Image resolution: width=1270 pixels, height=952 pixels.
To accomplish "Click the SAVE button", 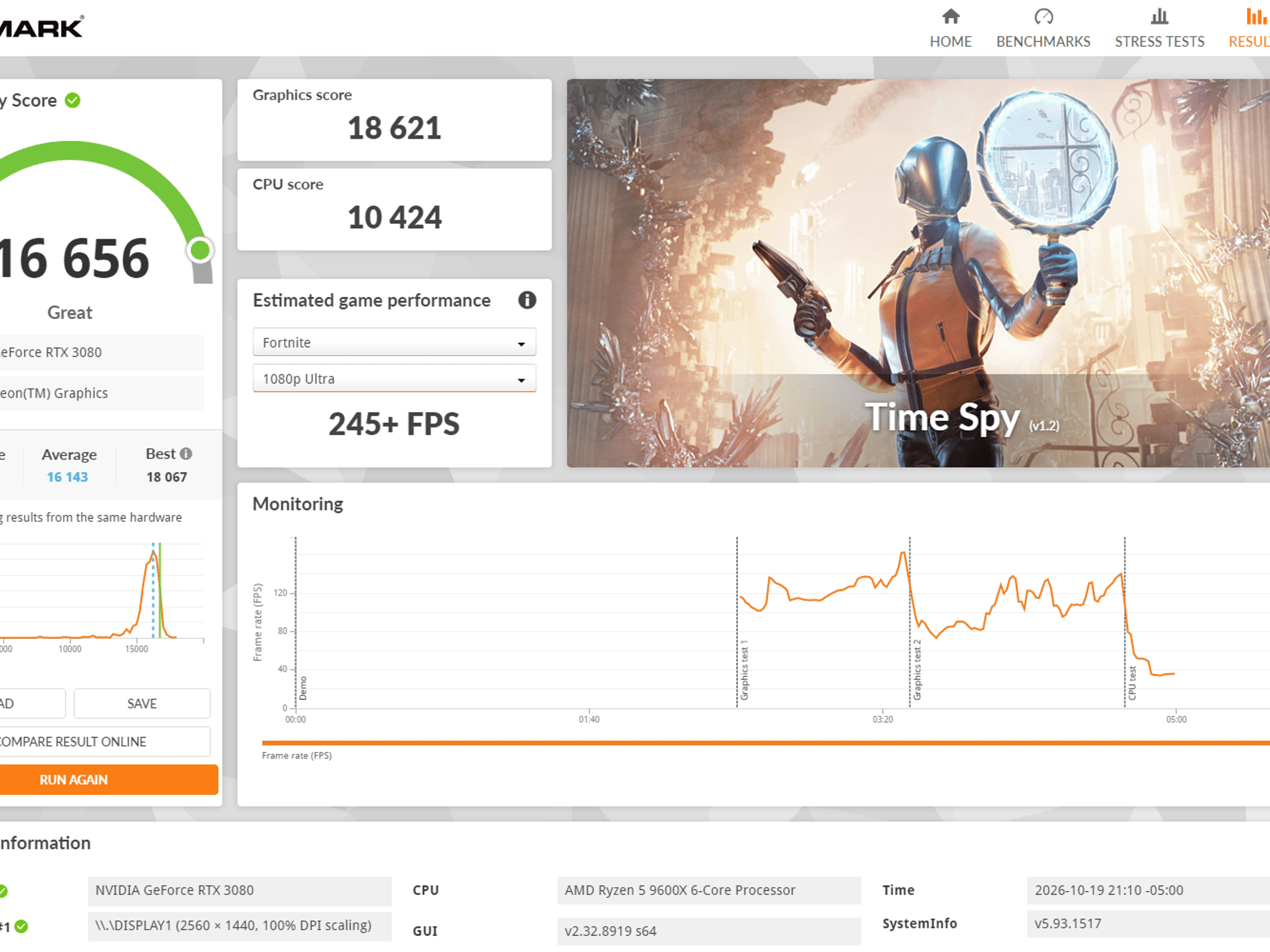I will (142, 703).
